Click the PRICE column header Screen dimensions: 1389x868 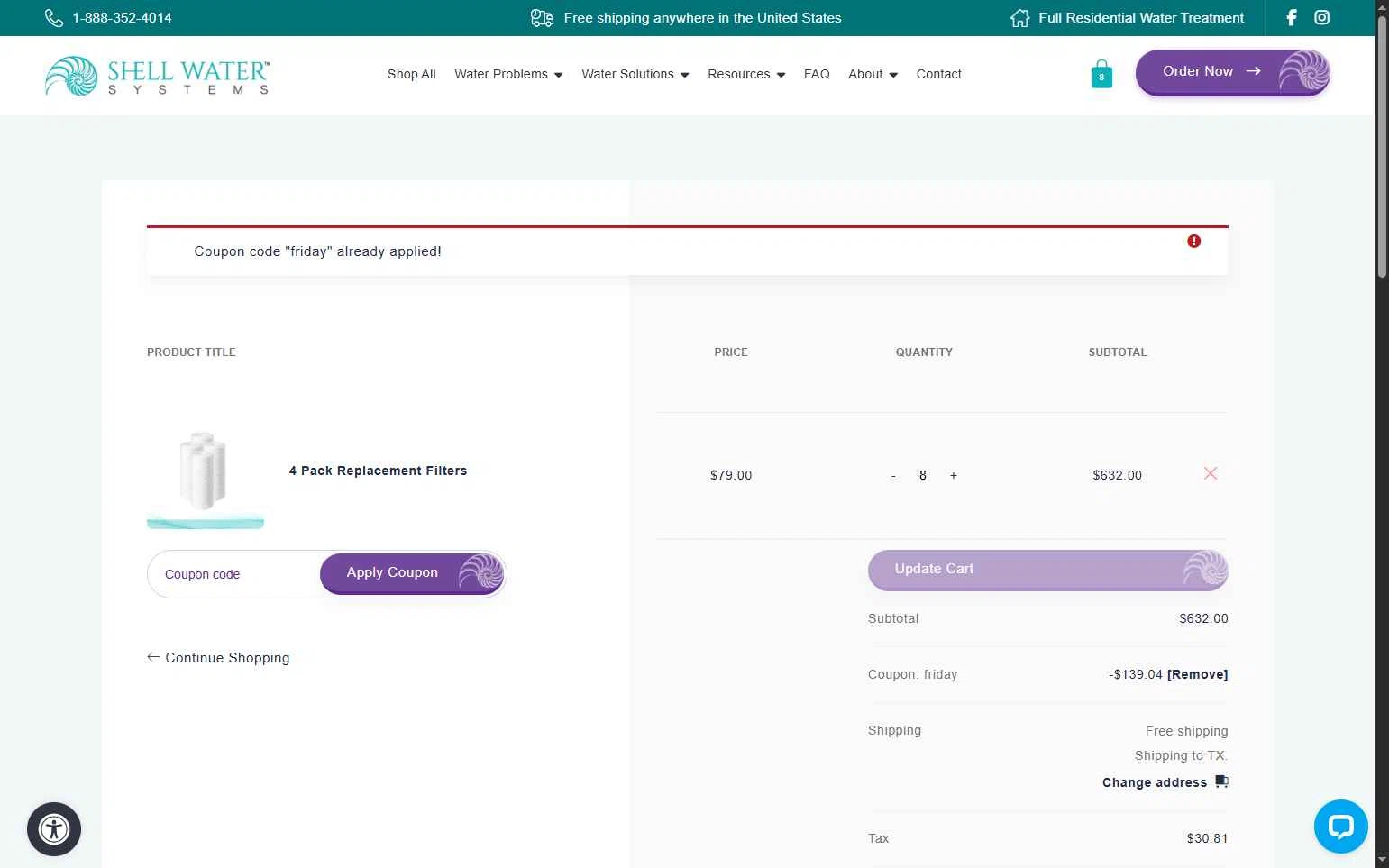pyautogui.click(x=731, y=352)
